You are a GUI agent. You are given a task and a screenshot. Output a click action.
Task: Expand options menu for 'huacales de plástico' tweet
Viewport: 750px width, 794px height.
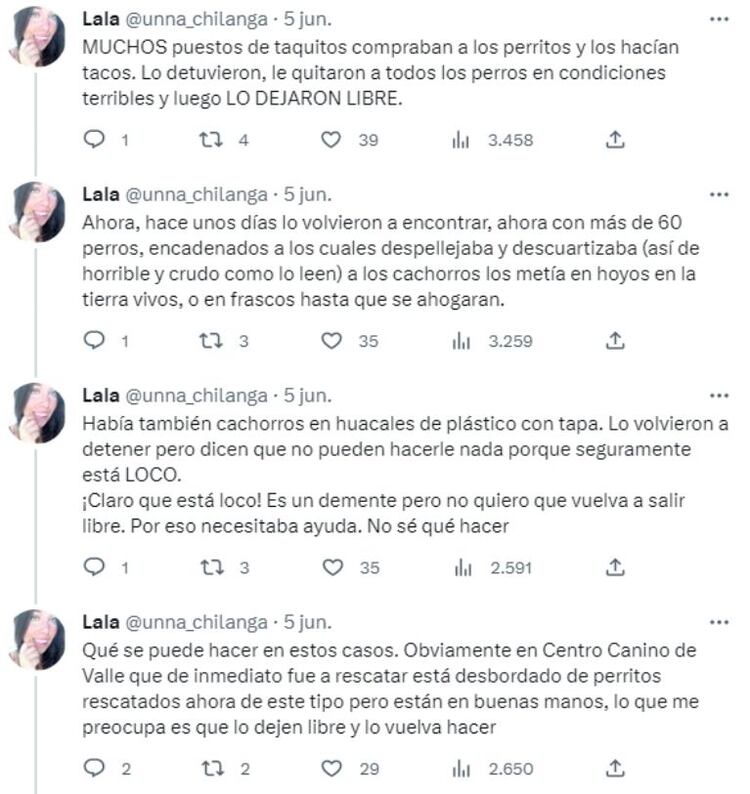click(x=718, y=394)
